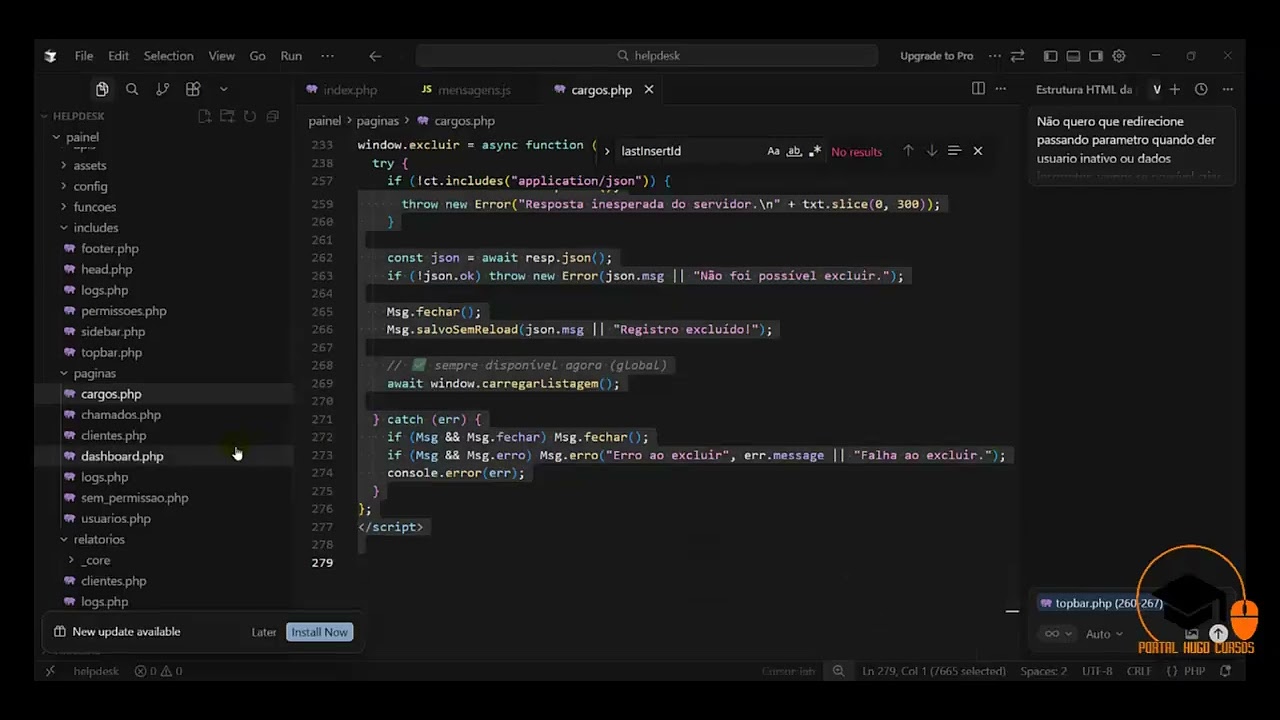Open the Search view icon
Screen dimensions: 1280x720
tap(132, 89)
